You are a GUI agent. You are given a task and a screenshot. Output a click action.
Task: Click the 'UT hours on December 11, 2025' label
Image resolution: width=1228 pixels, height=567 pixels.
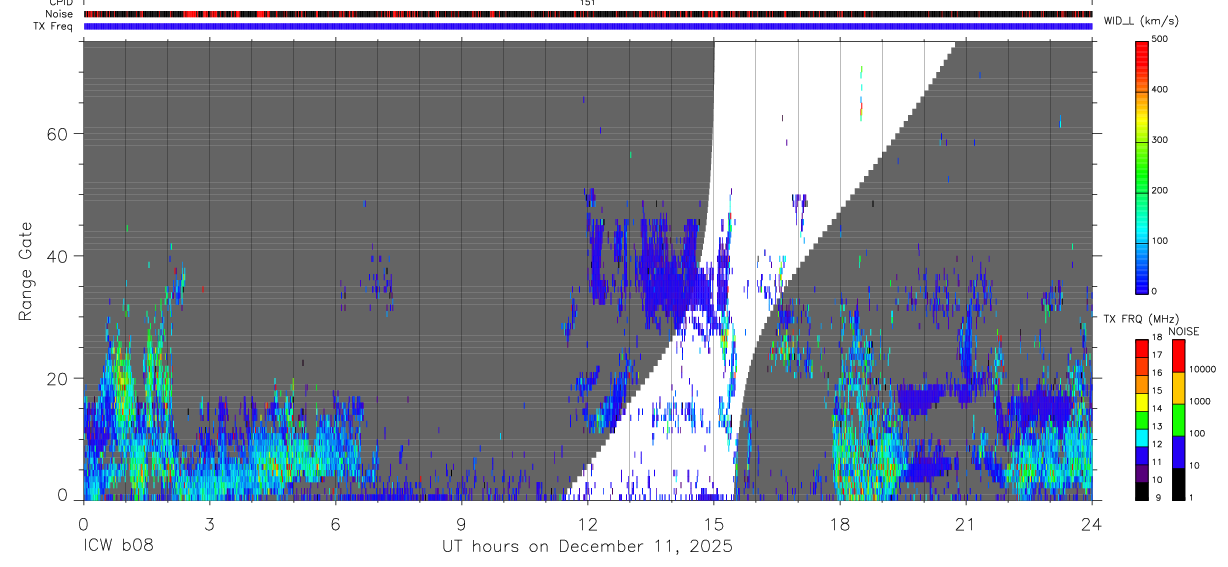[588, 547]
